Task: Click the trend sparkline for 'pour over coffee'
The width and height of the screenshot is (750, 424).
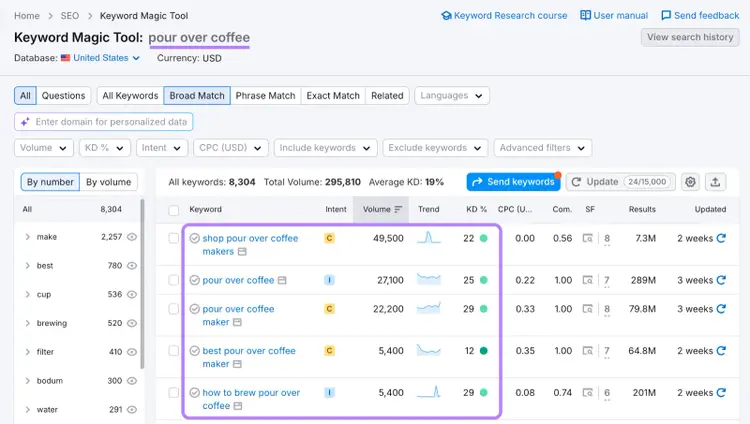Action: (429, 279)
